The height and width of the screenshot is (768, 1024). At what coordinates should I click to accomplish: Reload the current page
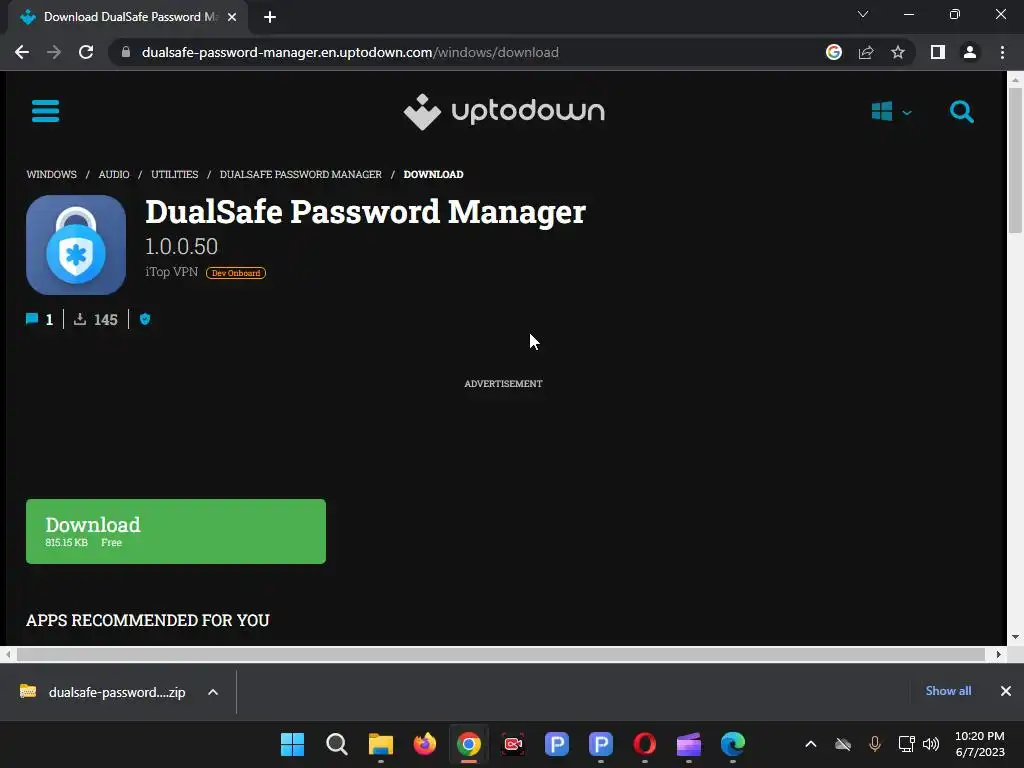point(86,52)
